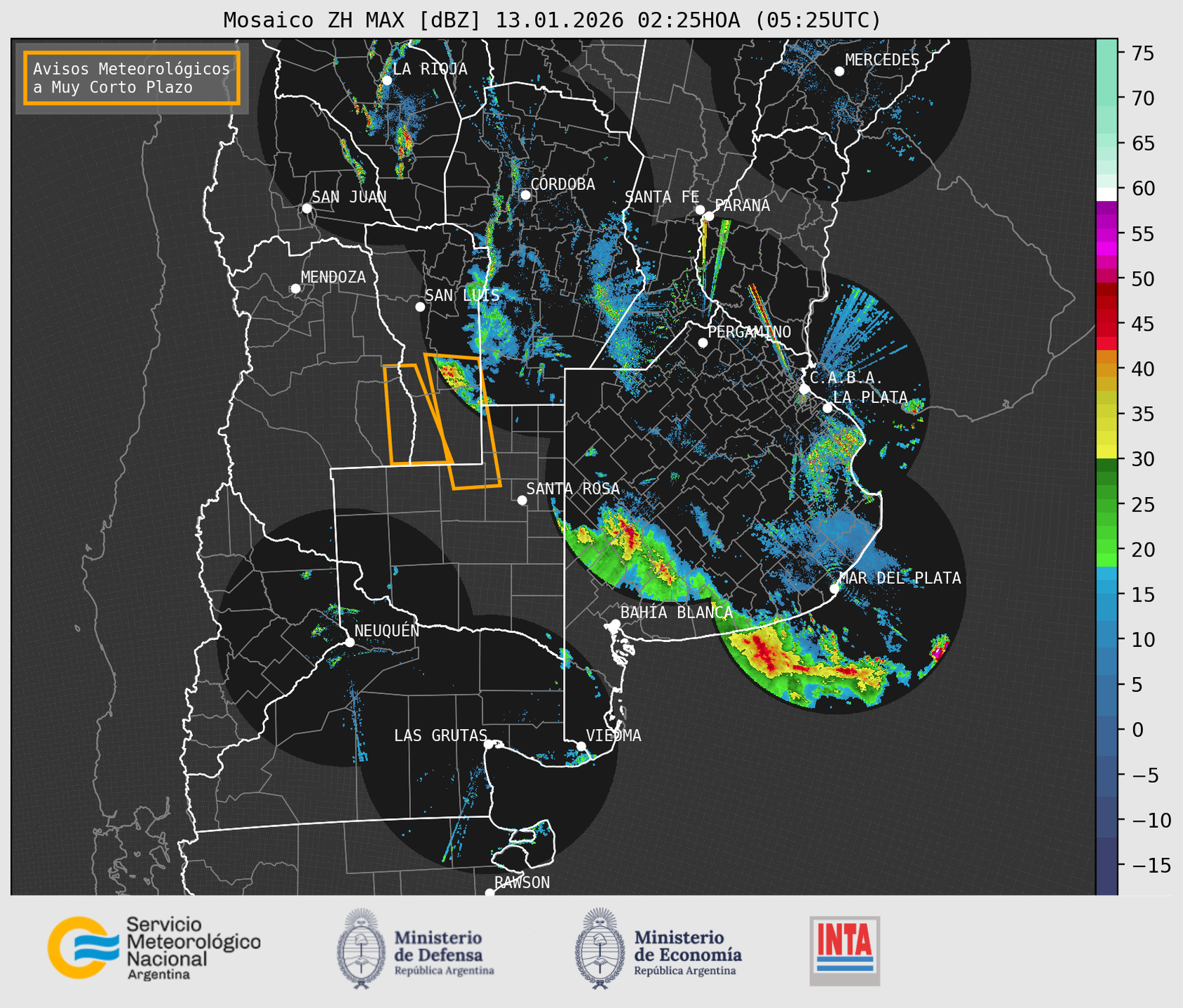Click the PARANÁ city label
The height and width of the screenshot is (1008, 1183).
click(742, 205)
